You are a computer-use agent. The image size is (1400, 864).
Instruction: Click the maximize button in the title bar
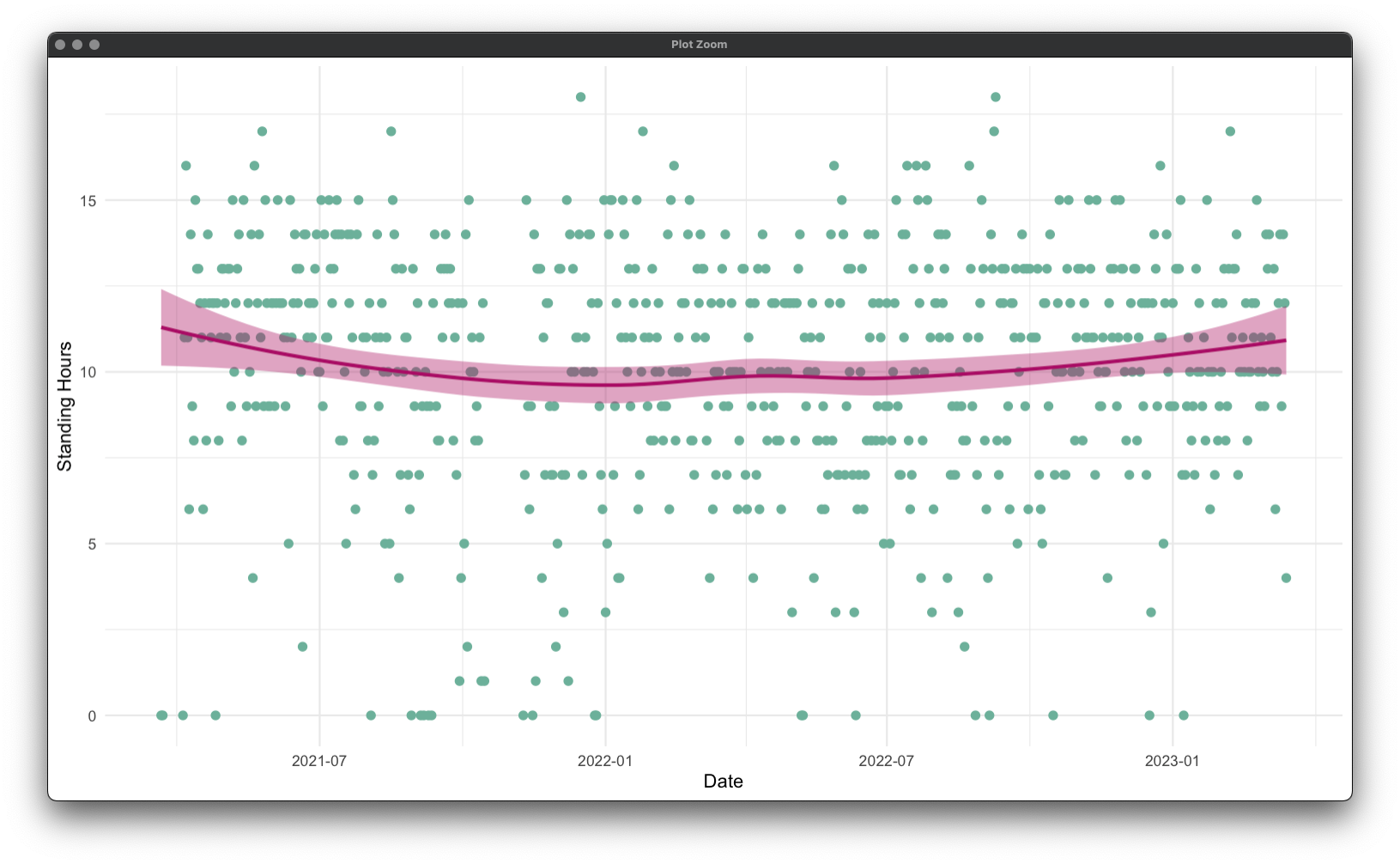point(94,45)
